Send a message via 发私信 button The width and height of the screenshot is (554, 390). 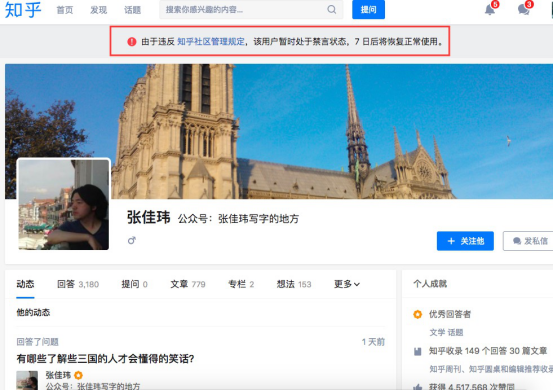[528, 241]
